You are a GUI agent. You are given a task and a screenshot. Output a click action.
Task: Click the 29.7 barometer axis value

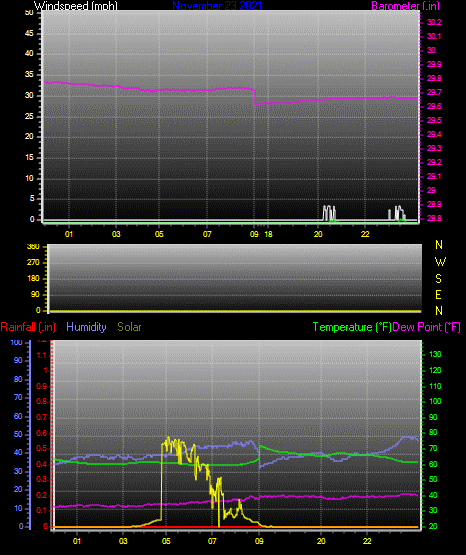[434, 92]
